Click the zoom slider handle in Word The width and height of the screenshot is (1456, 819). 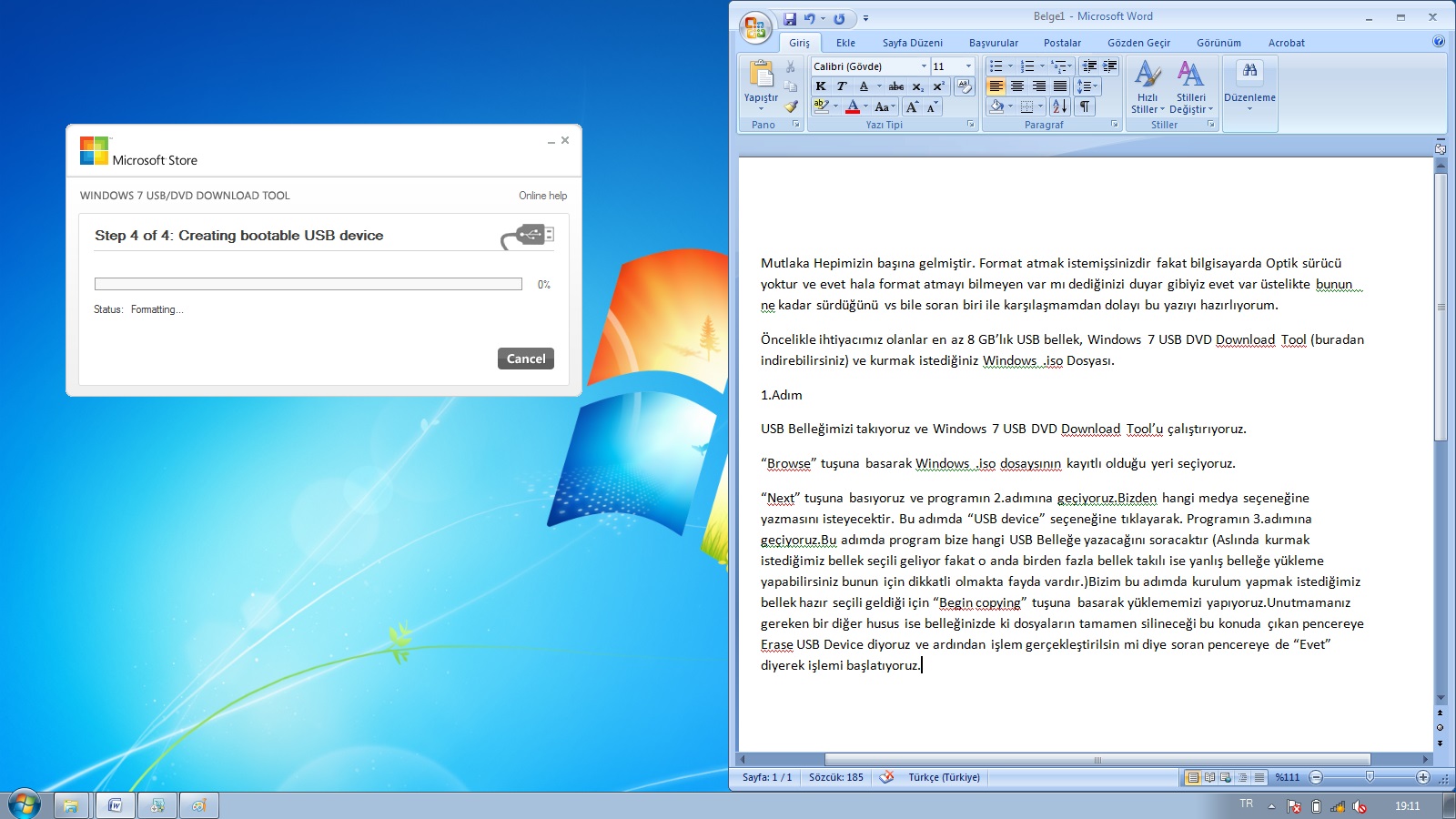(x=1370, y=777)
